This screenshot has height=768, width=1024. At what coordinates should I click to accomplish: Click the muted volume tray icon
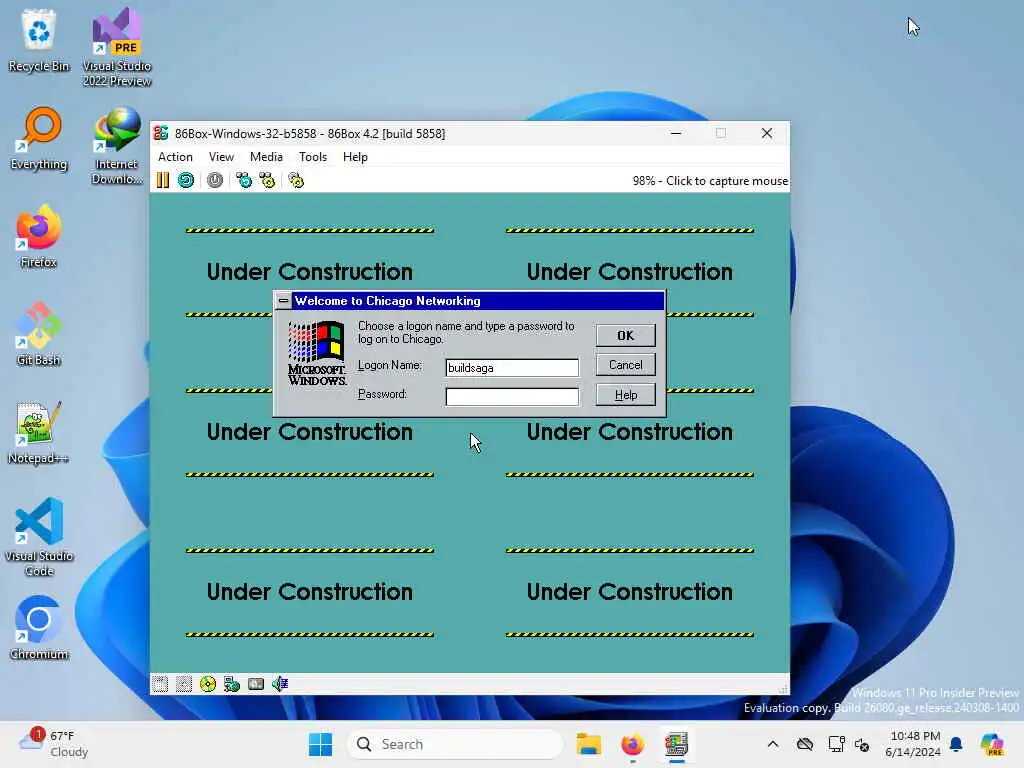862,744
